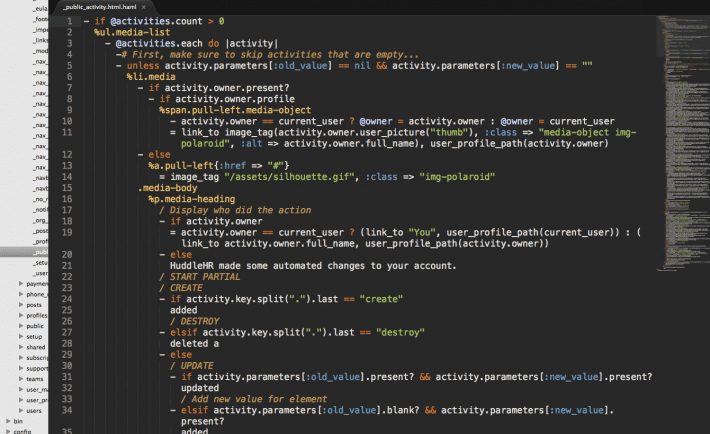Expand the bin folder arrow
Viewport: 710px width, 434px height.
click(x=6, y=421)
